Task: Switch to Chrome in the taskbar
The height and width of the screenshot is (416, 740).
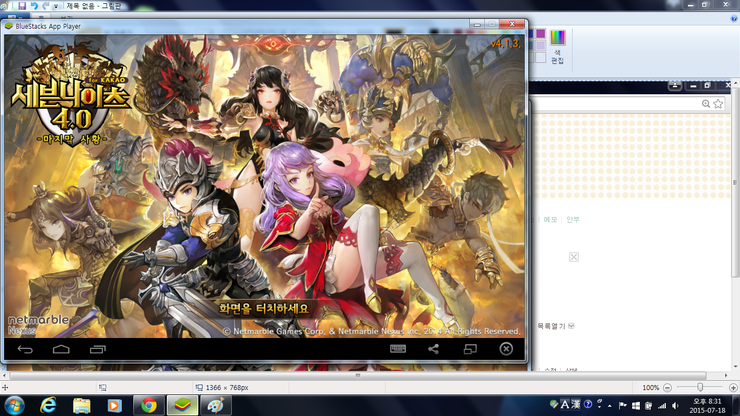Action: pos(149,406)
